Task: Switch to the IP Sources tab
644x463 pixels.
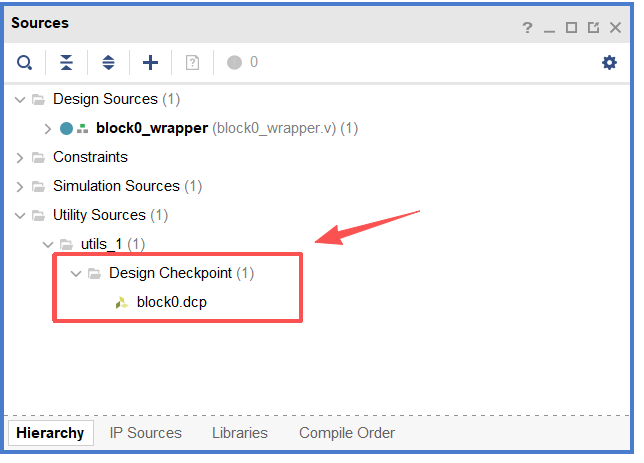Action: pos(145,433)
